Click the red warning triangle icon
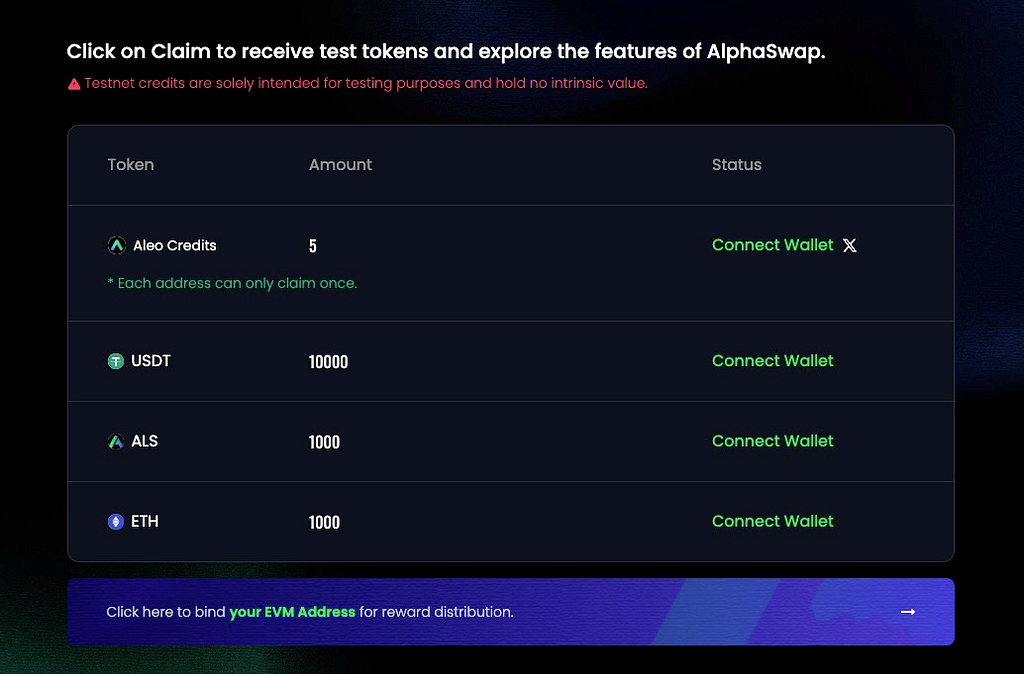Image resolution: width=1024 pixels, height=674 pixels. click(74, 84)
